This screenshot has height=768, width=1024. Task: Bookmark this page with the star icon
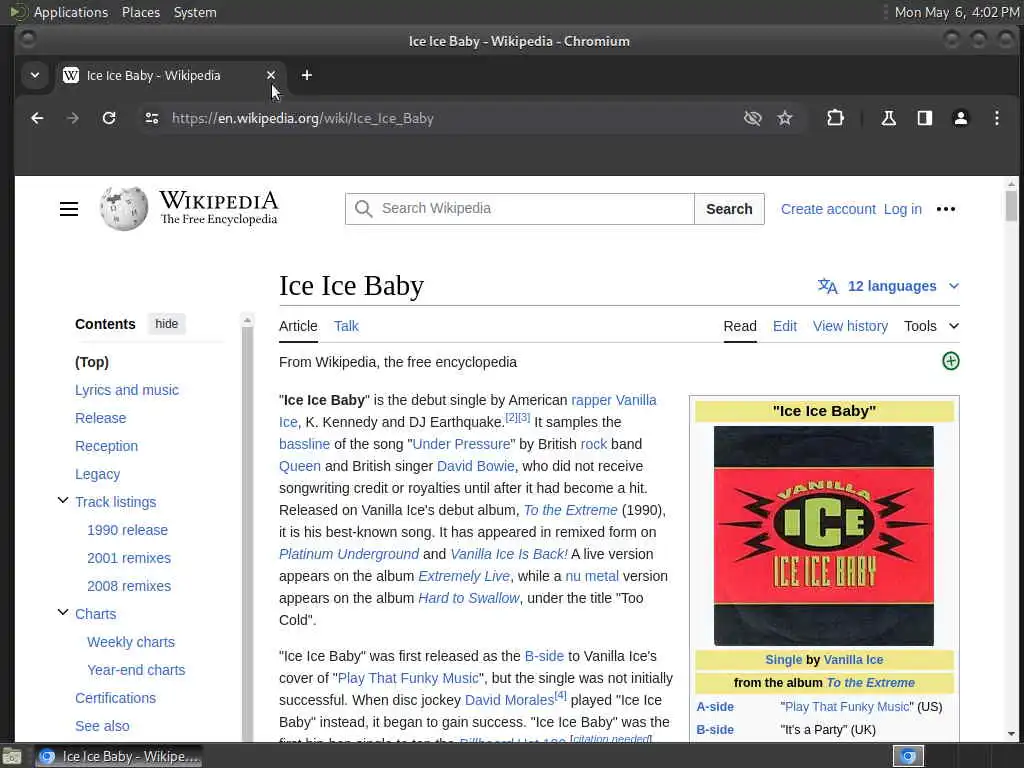pos(785,118)
